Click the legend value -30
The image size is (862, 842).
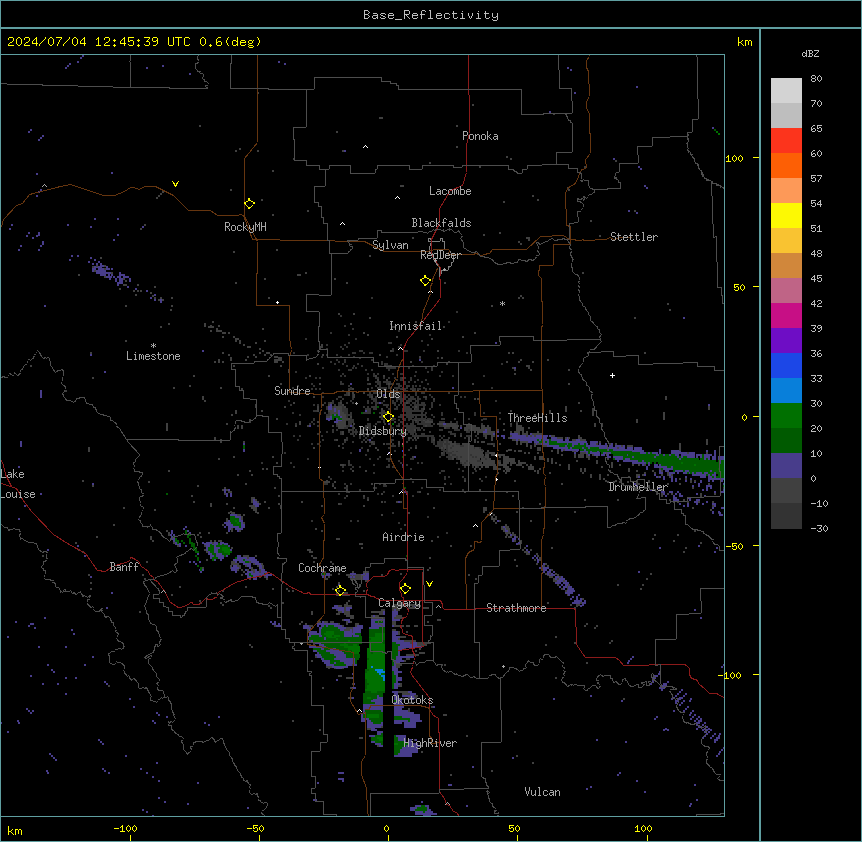click(x=819, y=528)
